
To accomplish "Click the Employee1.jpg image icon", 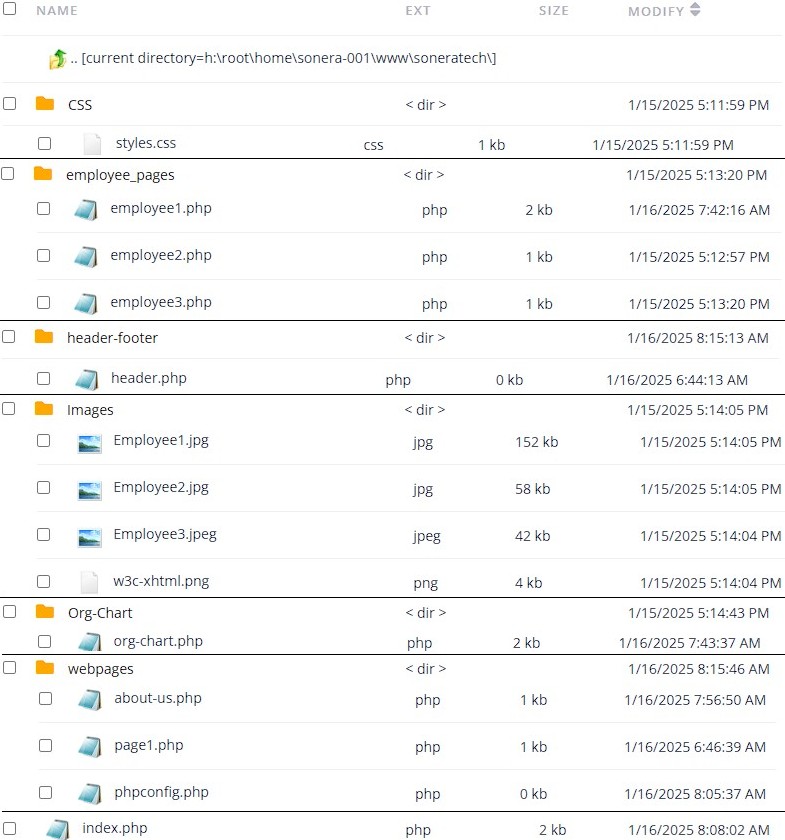I will [x=90, y=440].
